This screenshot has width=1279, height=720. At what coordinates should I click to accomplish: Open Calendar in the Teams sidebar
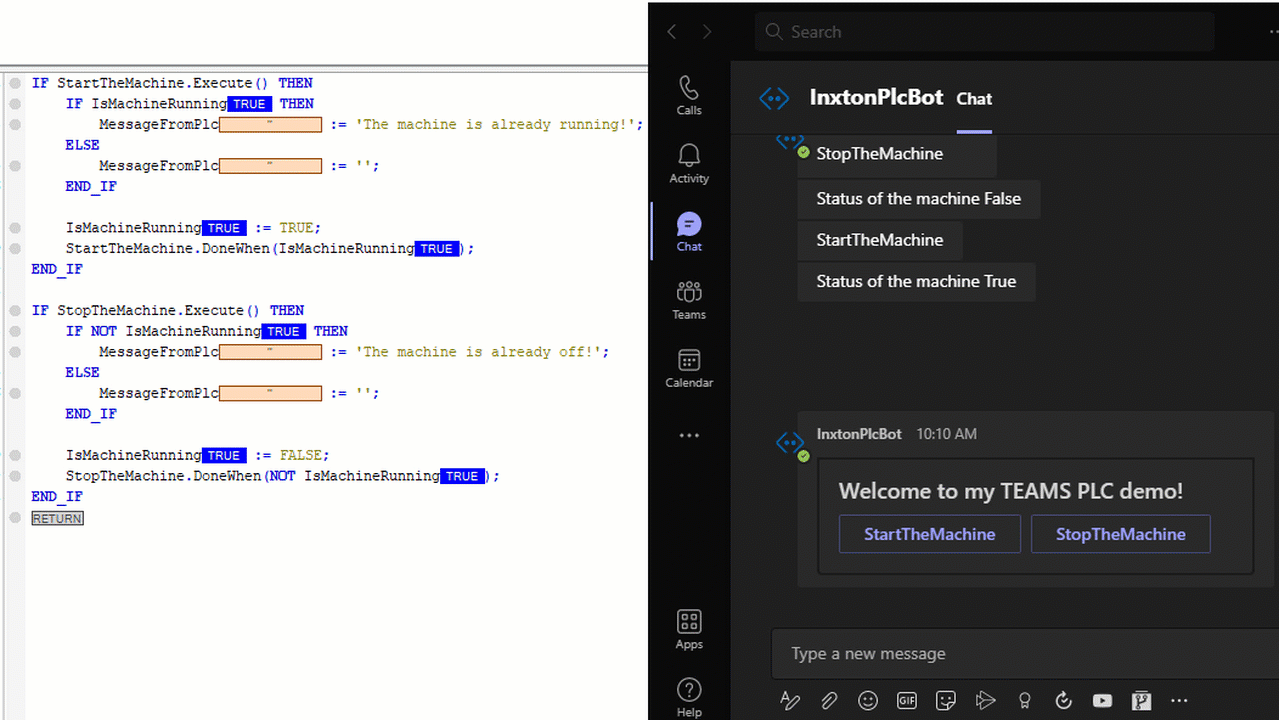689,368
